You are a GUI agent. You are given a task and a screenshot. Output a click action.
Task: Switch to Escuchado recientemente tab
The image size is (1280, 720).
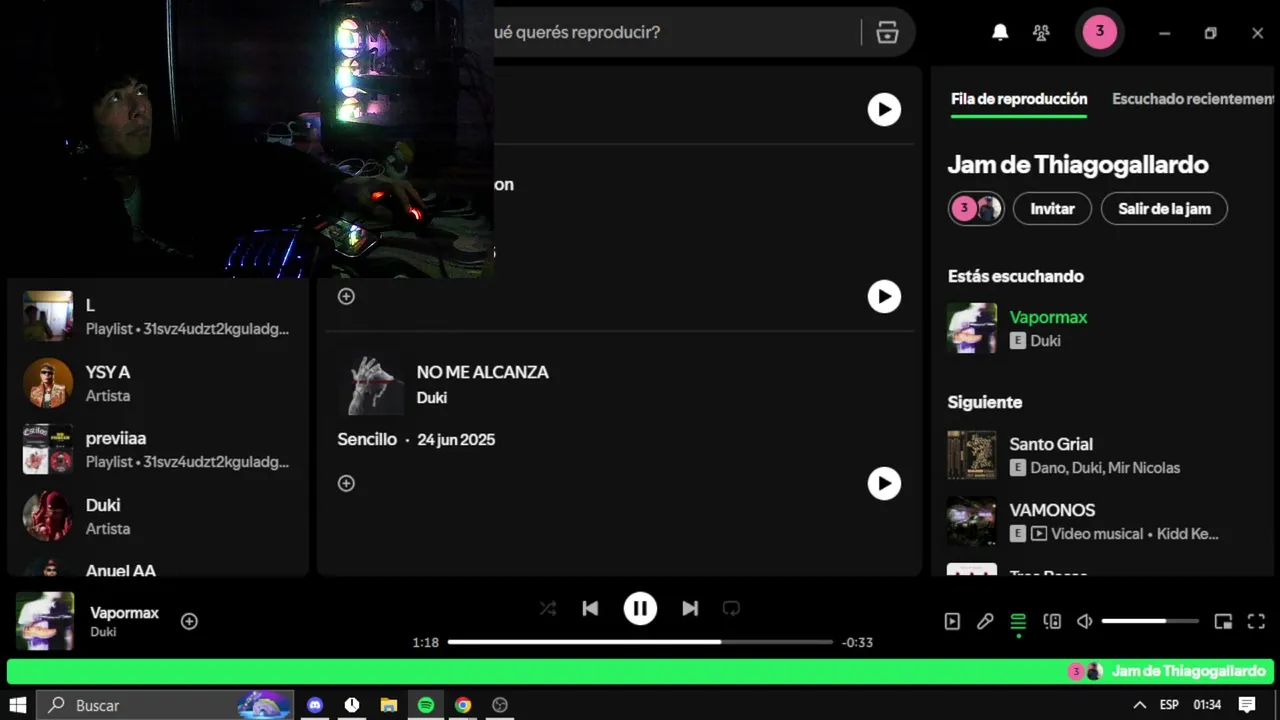1194,99
